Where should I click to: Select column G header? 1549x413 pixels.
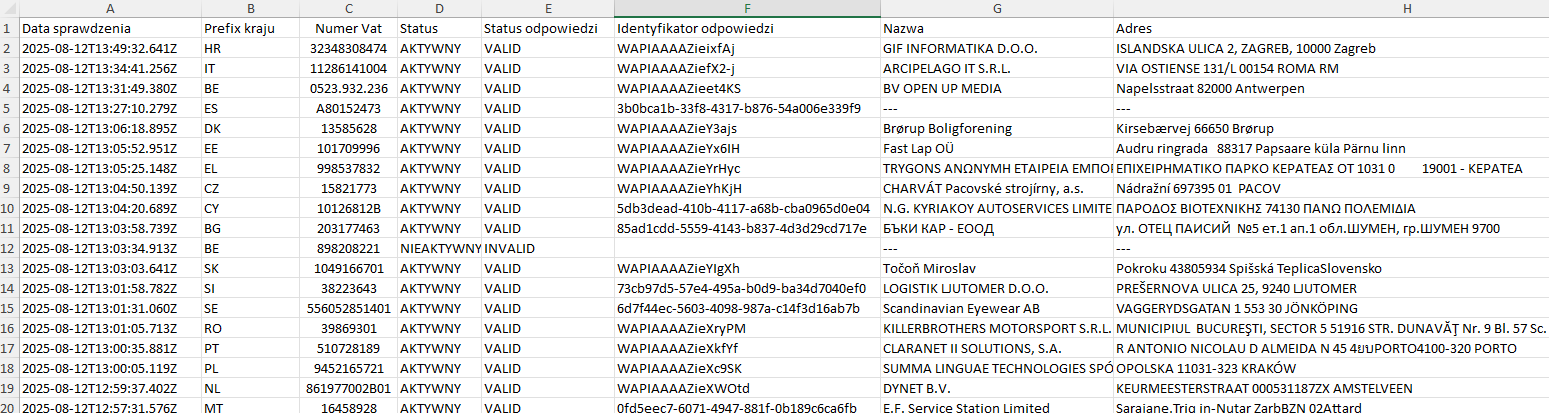[x=996, y=8]
